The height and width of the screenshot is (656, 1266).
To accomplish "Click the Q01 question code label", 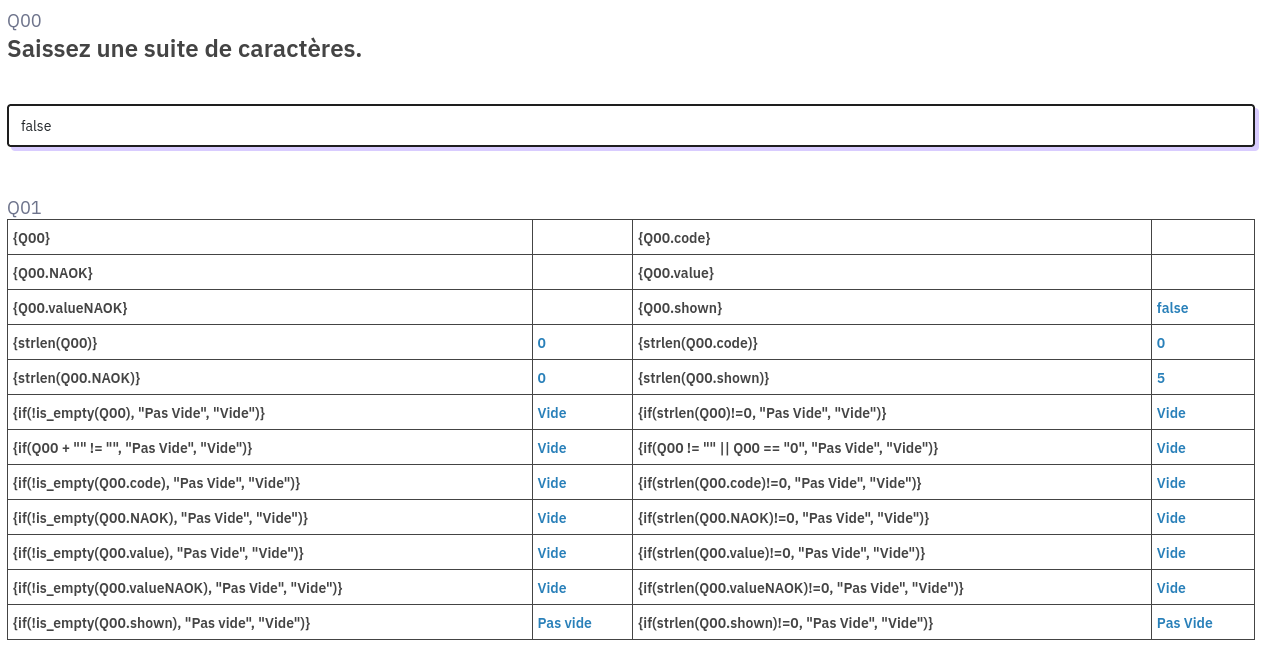I will pos(24,208).
